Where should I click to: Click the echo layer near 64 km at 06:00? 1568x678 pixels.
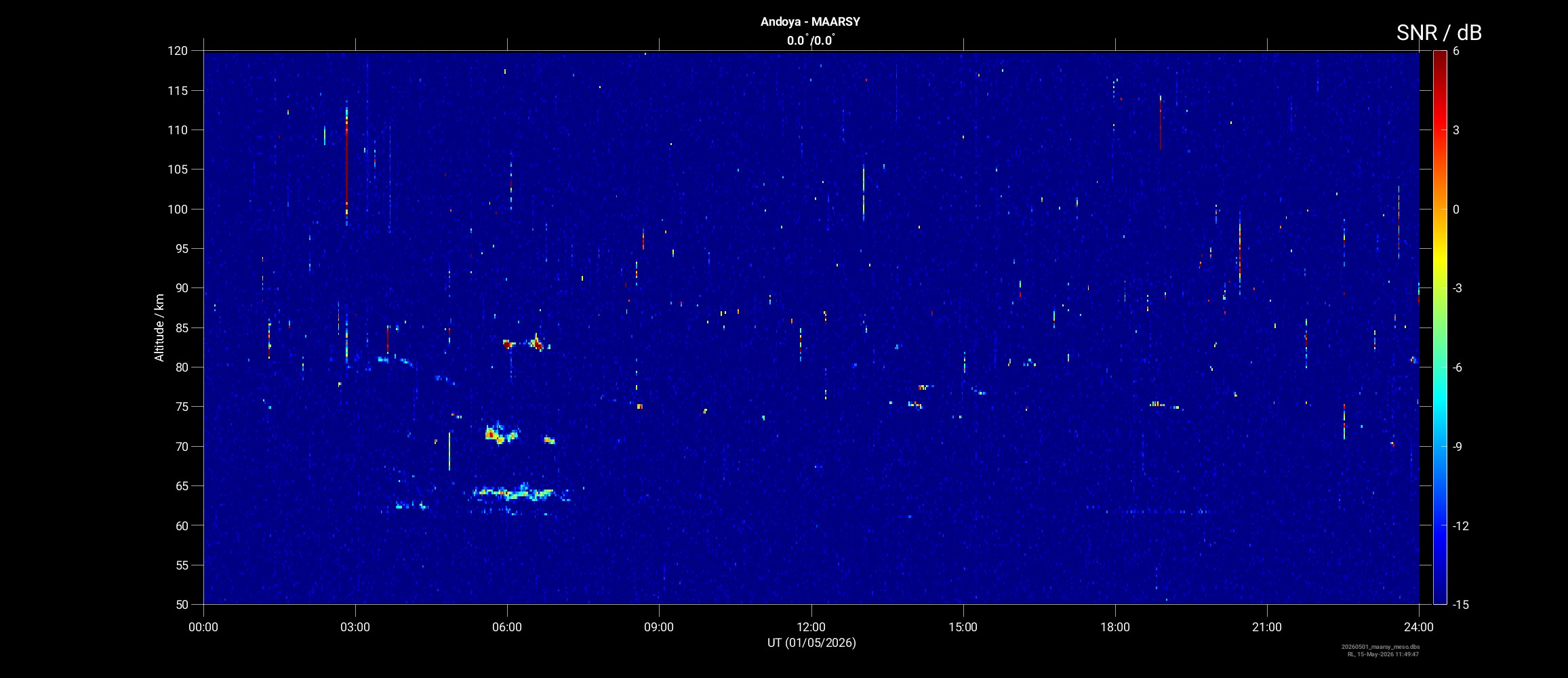point(519,493)
